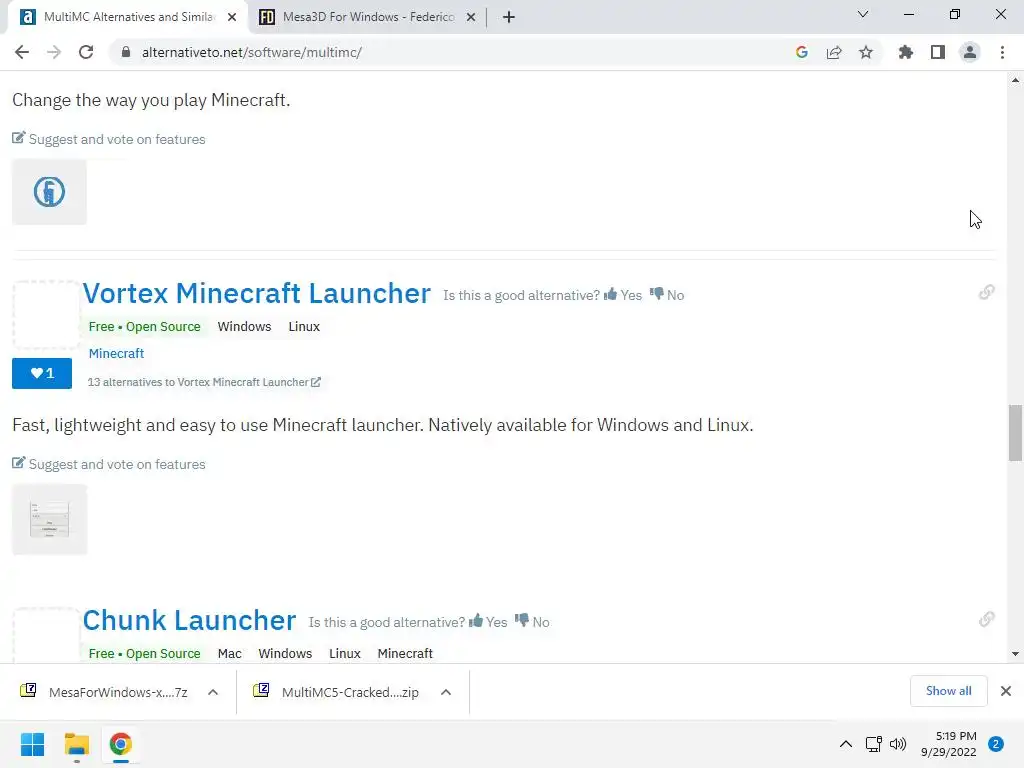This screenshot has height=768, width=1024.
Task: Open Chrome profile avatar
Action: click(970, 52)
